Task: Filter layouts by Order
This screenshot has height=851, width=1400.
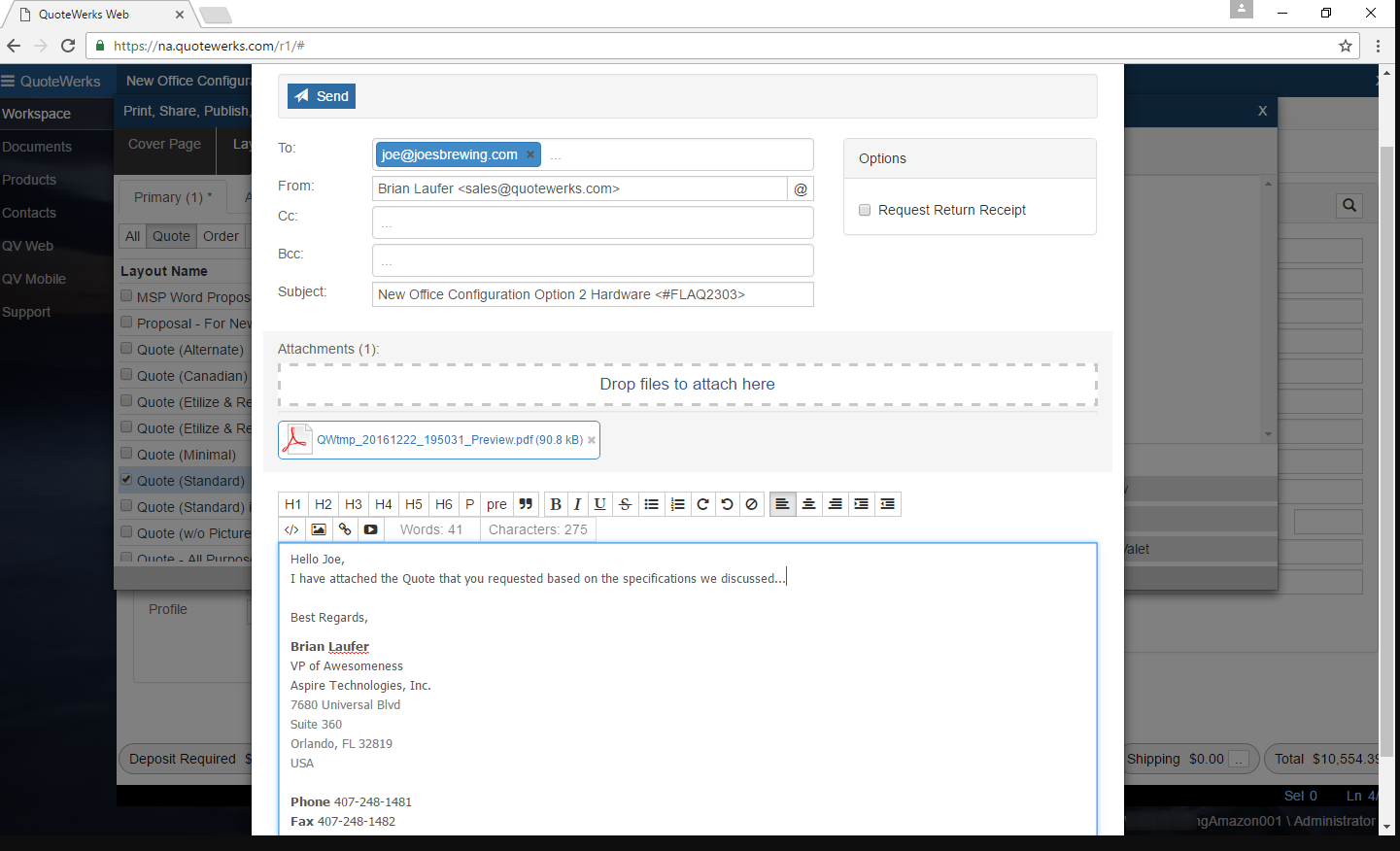Action: click(x=222, y=236)
